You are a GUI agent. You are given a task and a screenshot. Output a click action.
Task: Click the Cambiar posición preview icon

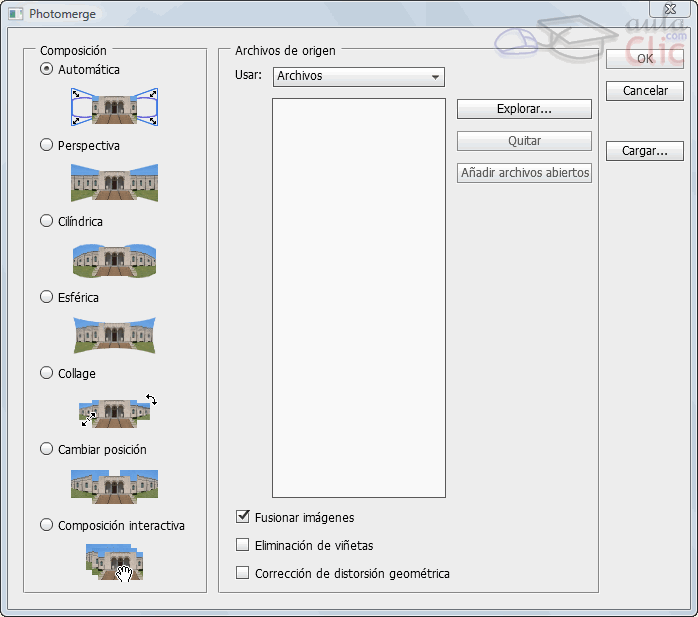115,486
